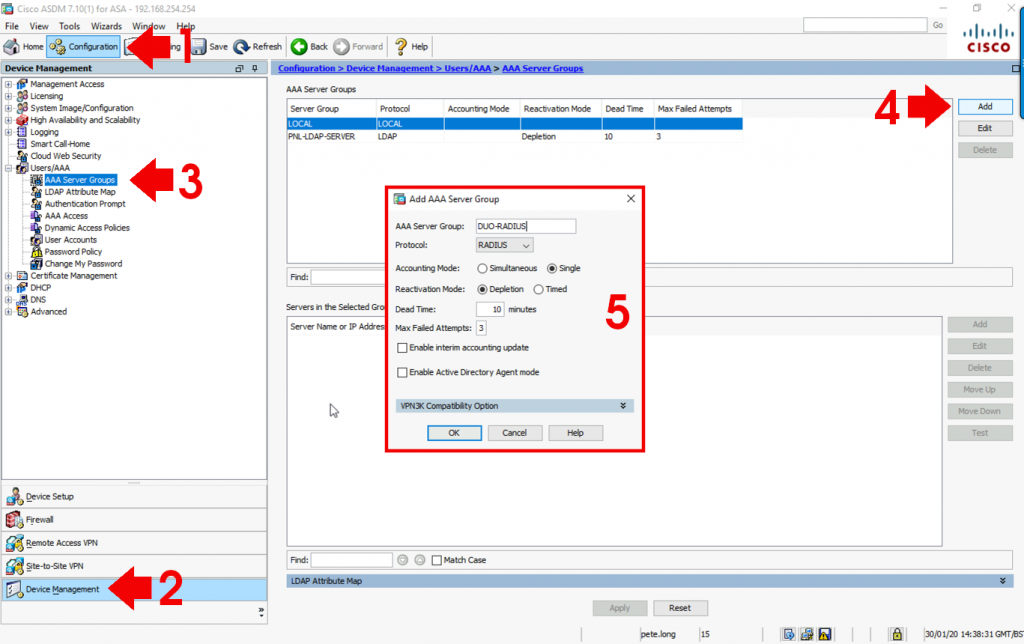Open User Accounts tree item
Image resolution: width=1024 pixels, height=644 pixels.
pos(71,240)
